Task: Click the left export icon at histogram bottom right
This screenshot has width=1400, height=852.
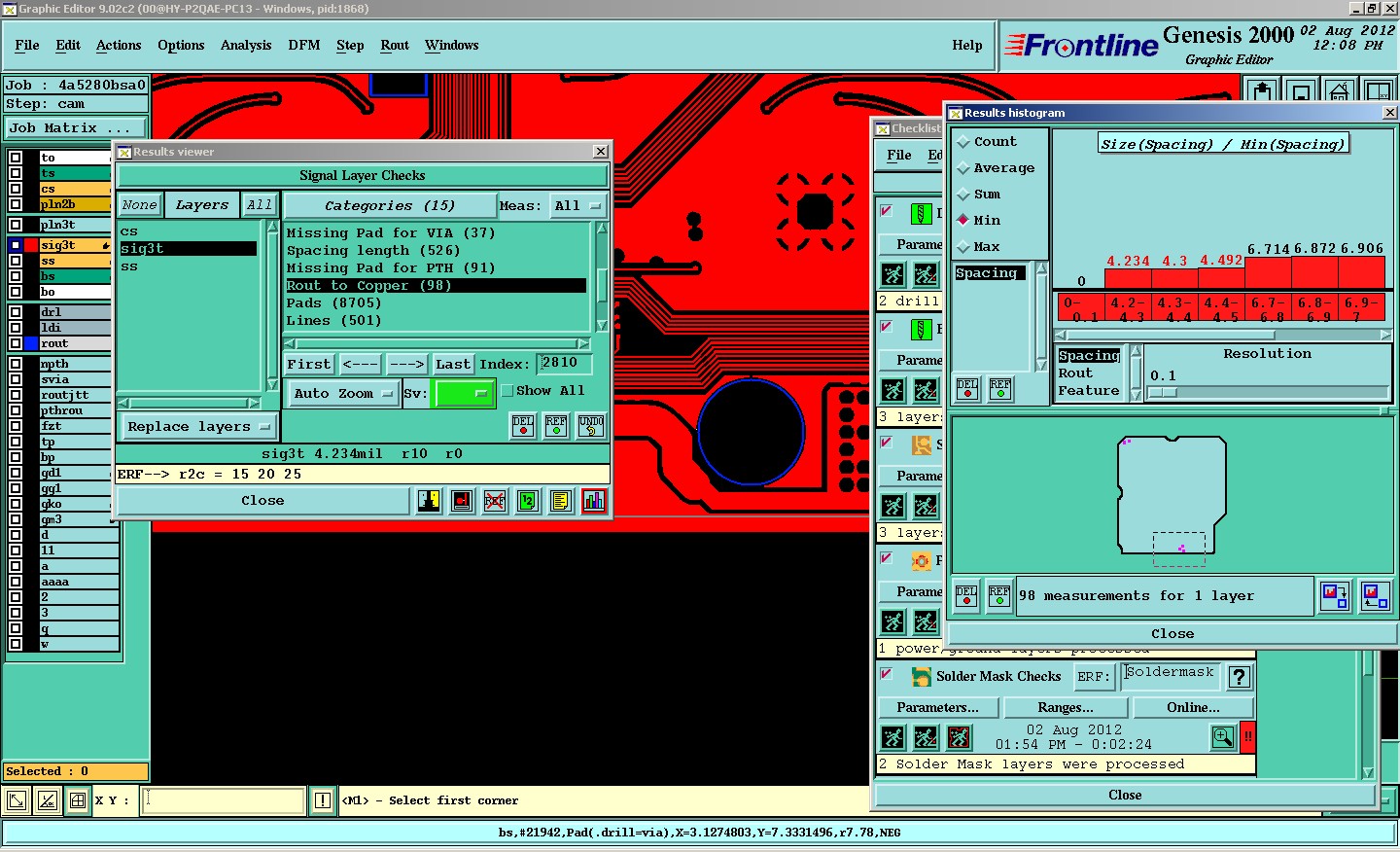Action: point(1335,595)
